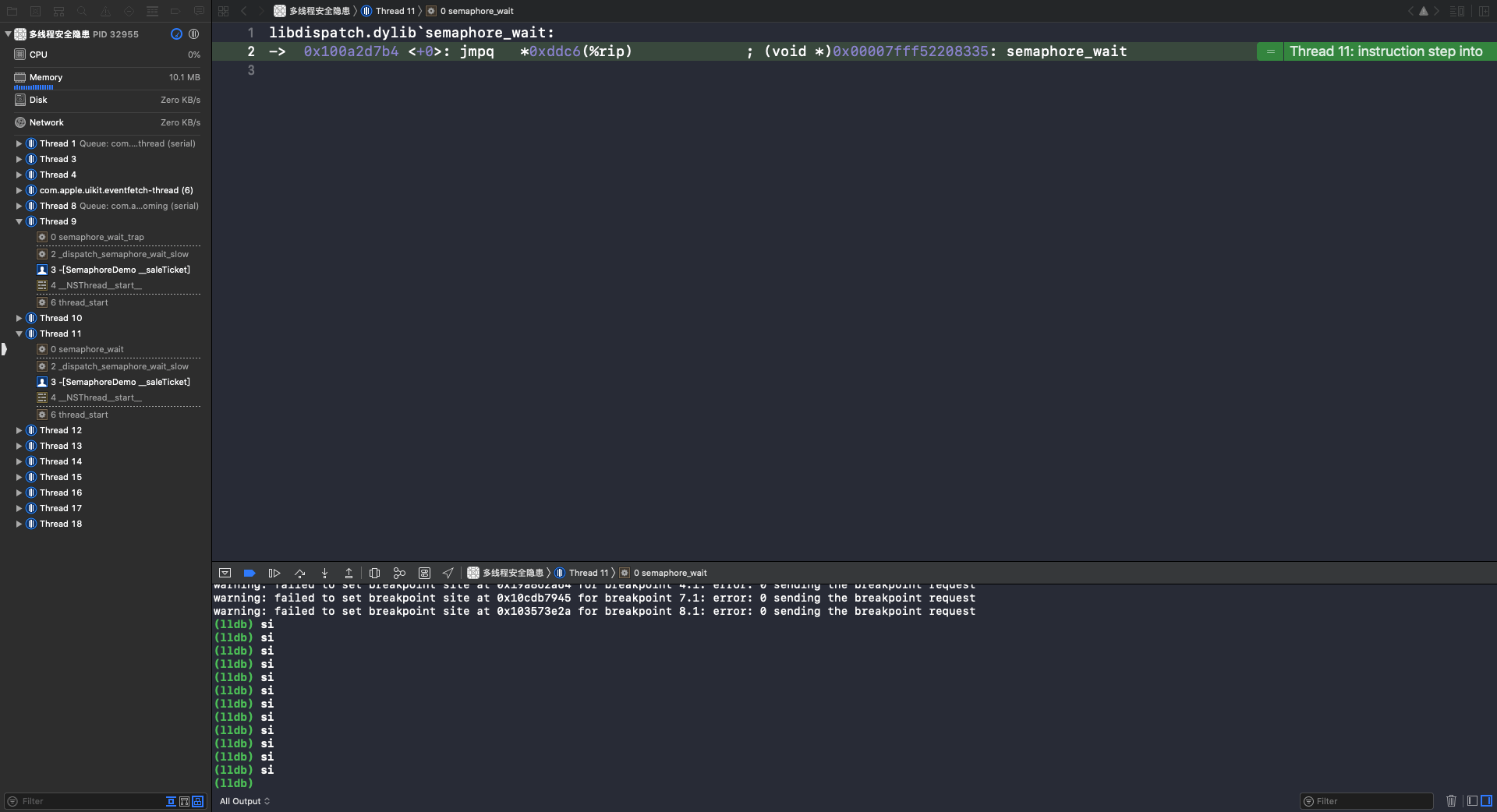Screen dimensions: 1497x812
Task: Click the green Thread 11 instruction step into banner
Action: (1376, 51)
